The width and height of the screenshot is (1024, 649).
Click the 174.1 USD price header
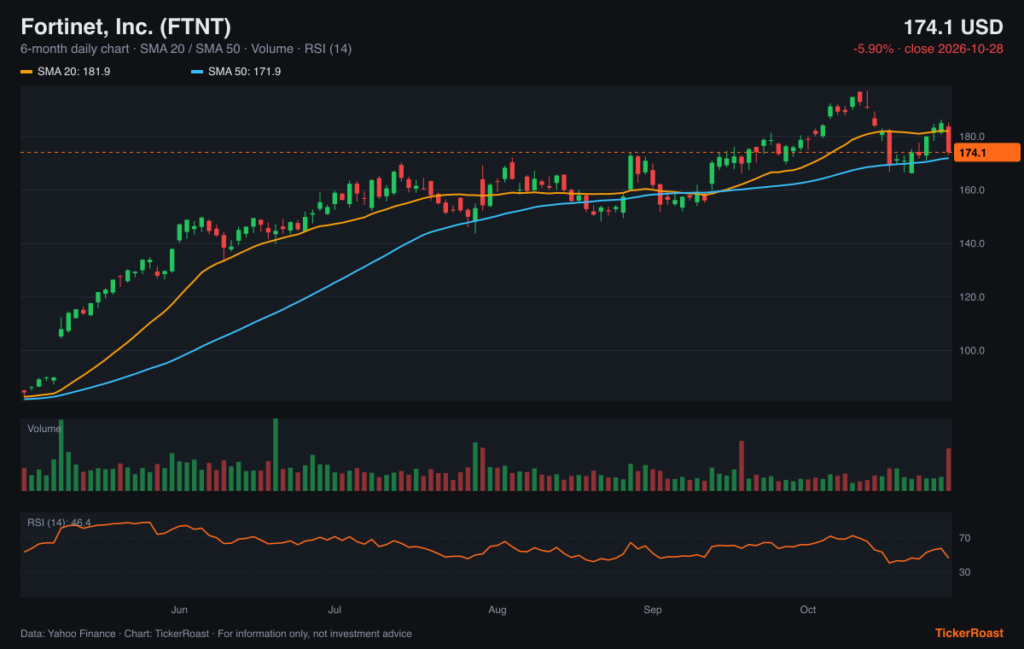(953, 27)
